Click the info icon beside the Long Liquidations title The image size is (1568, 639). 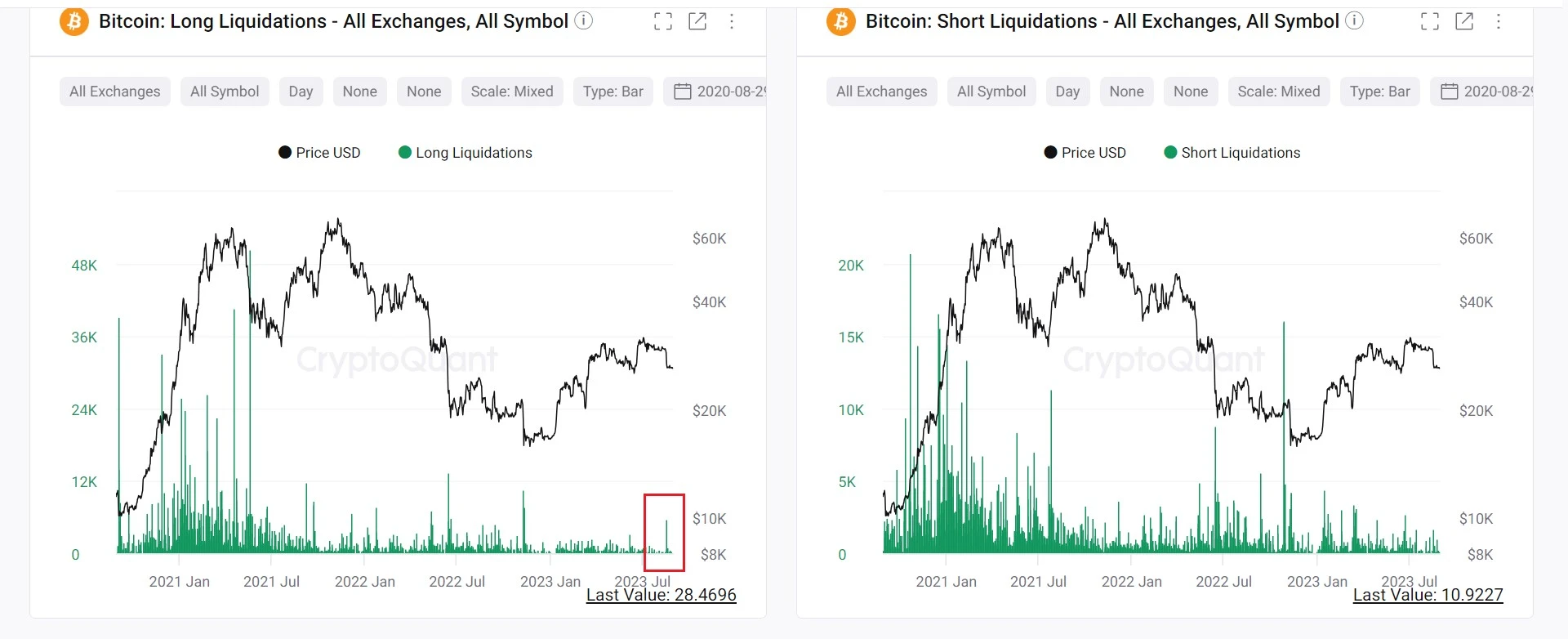584,21
